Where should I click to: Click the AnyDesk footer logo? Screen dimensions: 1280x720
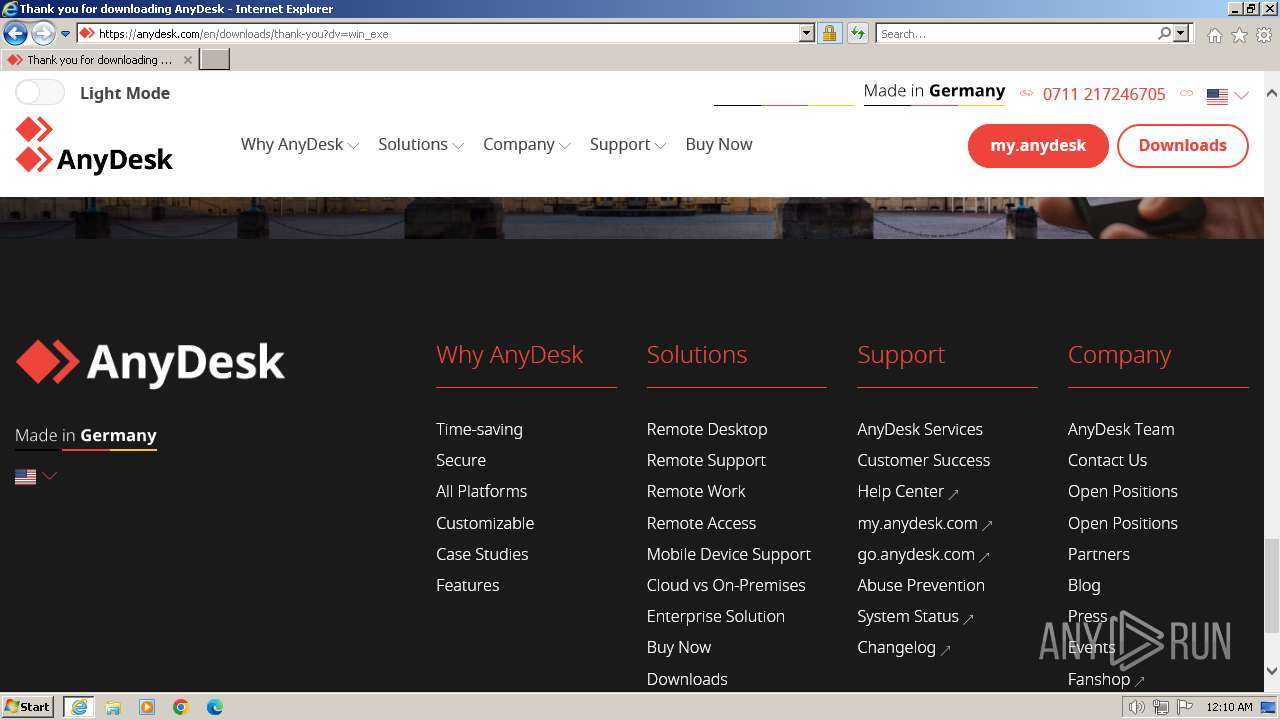click(x=150, y=363)
